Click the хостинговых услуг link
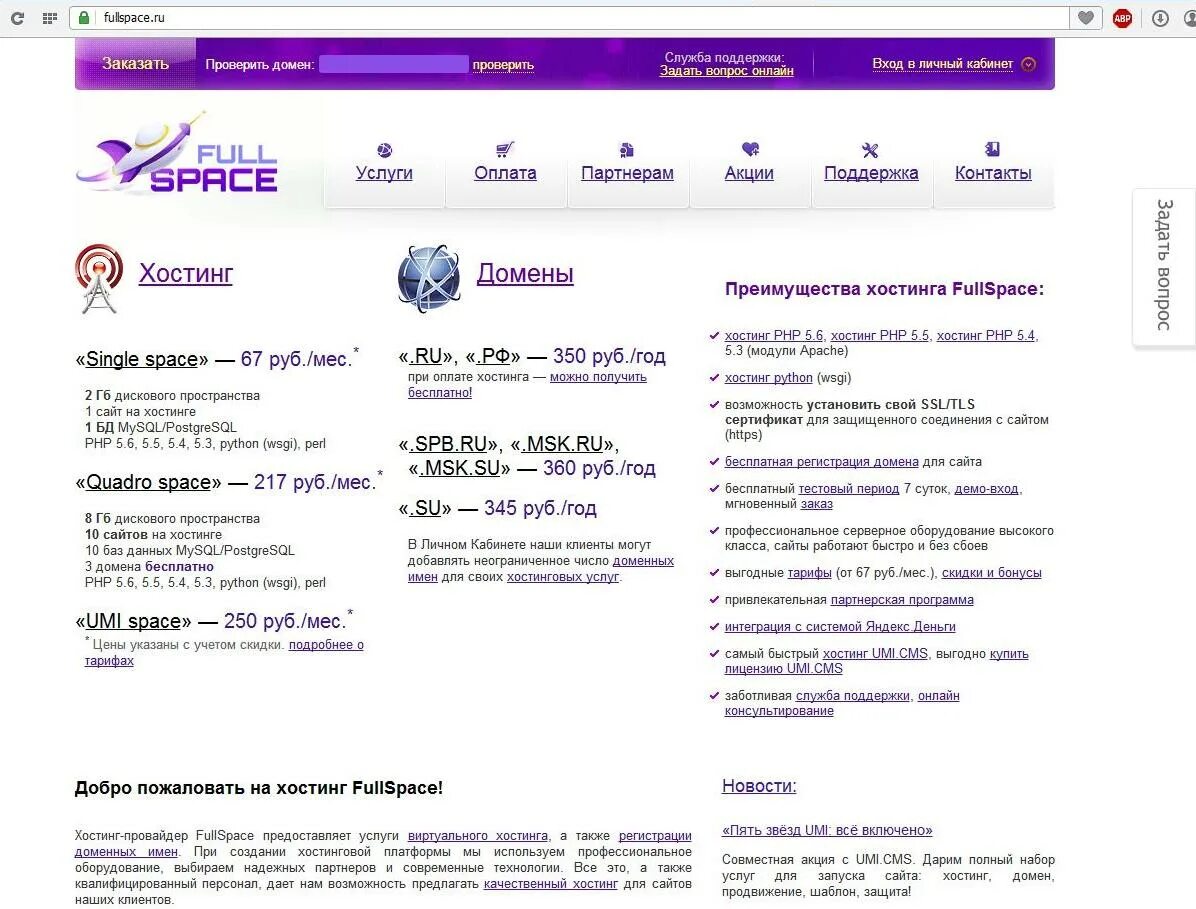The width and height of the screenshot is (1196, 909). click(x=563, y=577)
